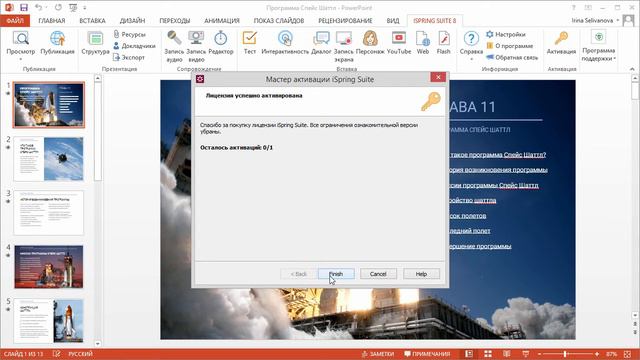Open Support program (Программа поддержки) dropdown
Viewport: 640px width, 360px height.
pyautogui.click(x=598, y=46)
